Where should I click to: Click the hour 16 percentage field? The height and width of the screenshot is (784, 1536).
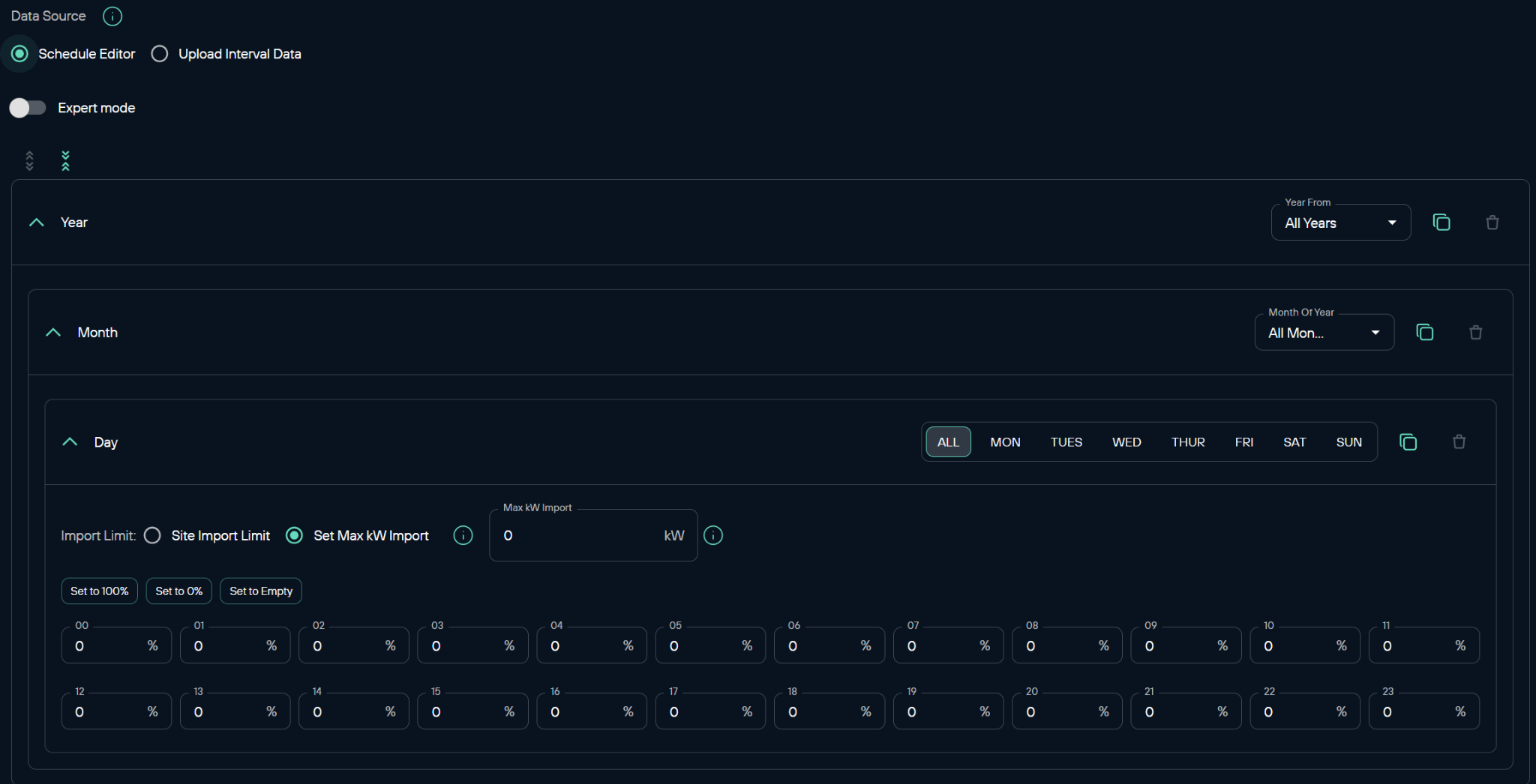point(592,711)
